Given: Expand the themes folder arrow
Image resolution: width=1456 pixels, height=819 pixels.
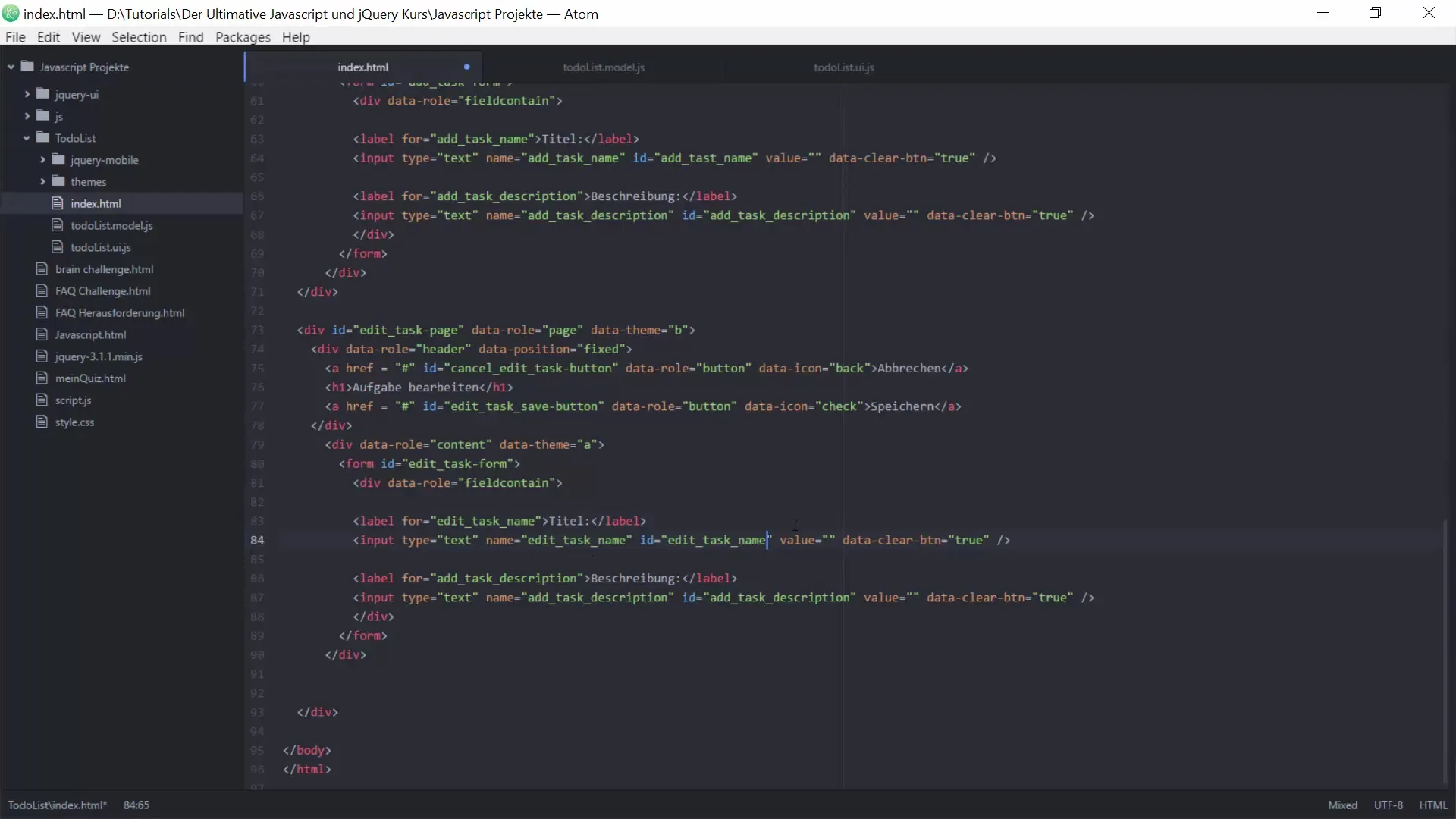Looking at the screenshot, I should point(42,182).
